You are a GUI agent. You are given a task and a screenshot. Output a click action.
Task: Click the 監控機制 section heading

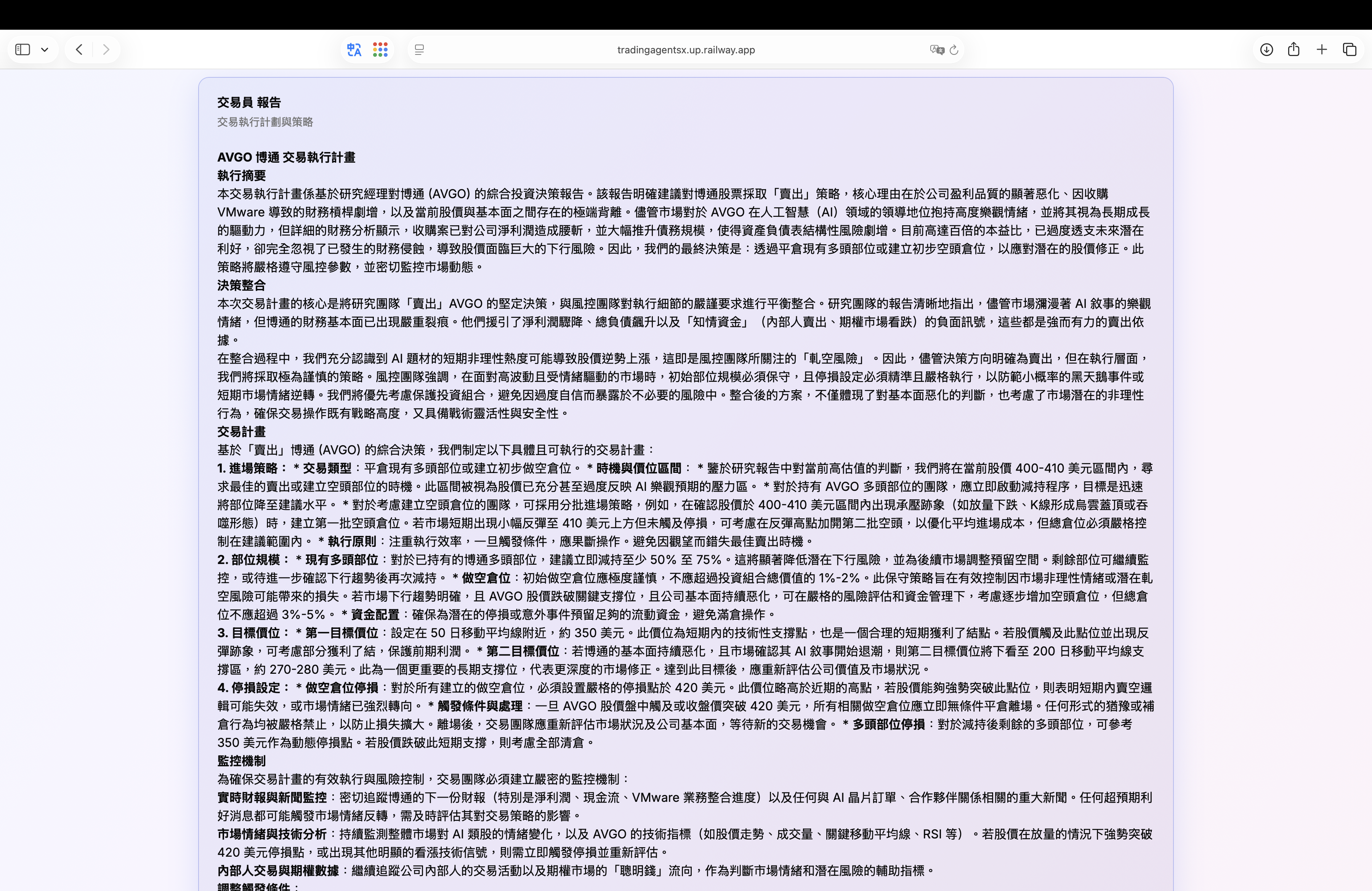coord(242,761)
